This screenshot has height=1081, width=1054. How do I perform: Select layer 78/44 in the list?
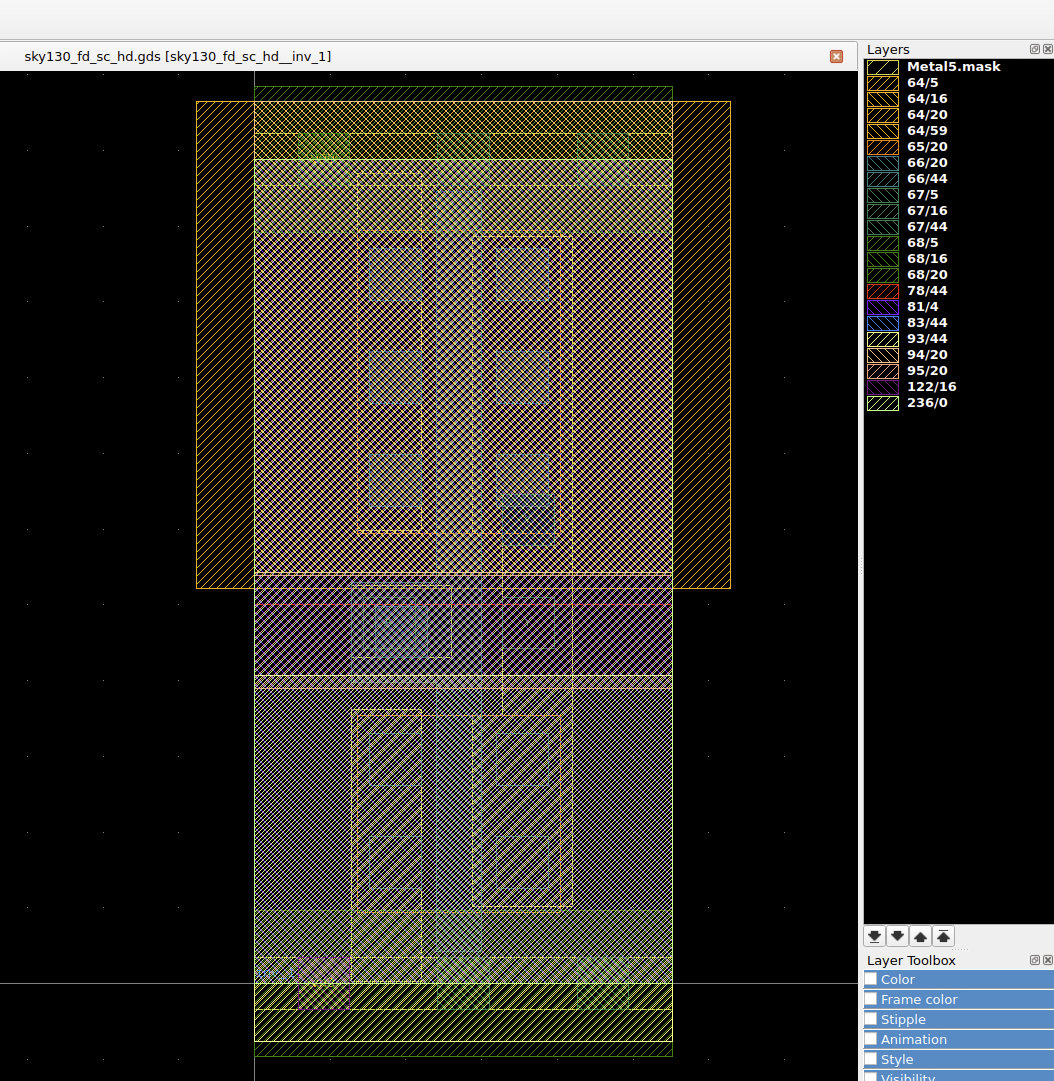pyautogui.click(x=926, y=291)
